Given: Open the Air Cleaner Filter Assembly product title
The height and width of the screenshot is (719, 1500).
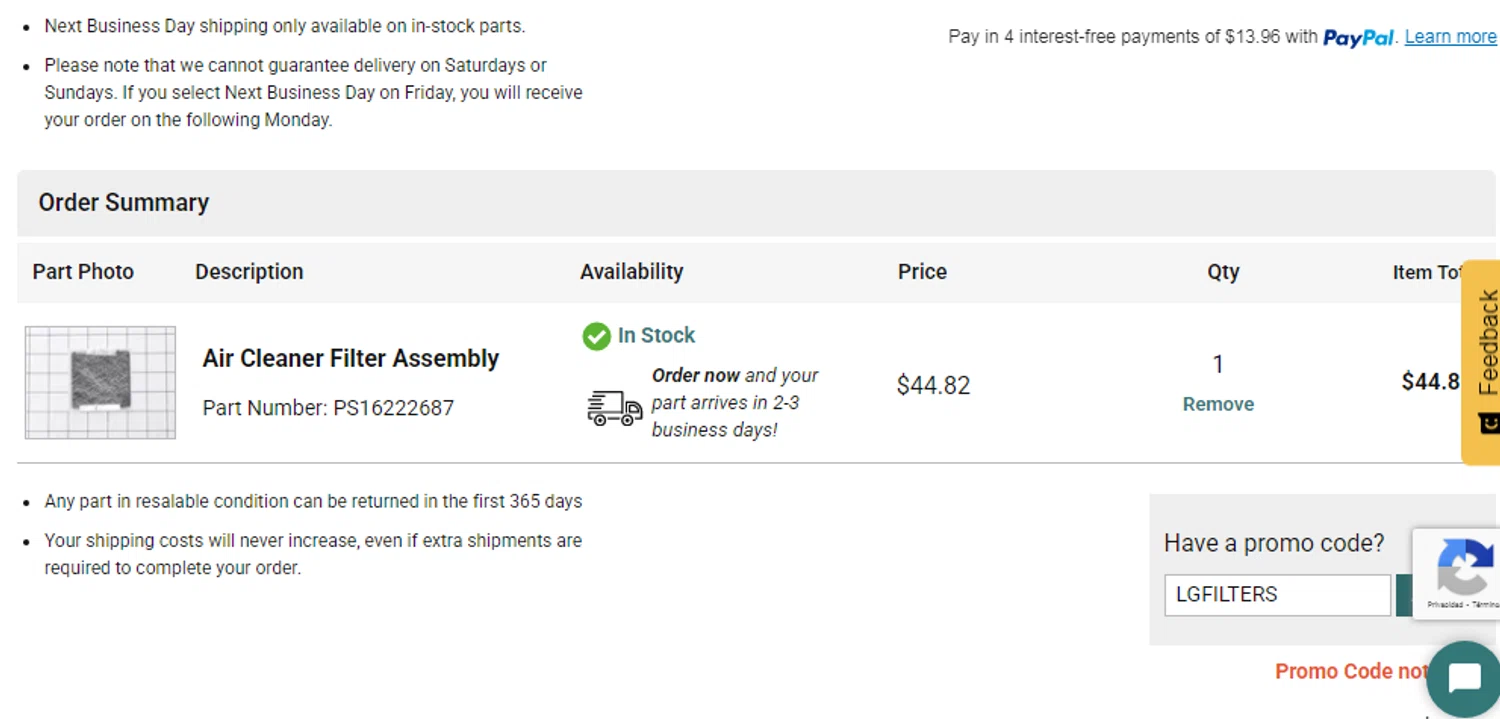Looking at the screenshot, I should [350, 358].
